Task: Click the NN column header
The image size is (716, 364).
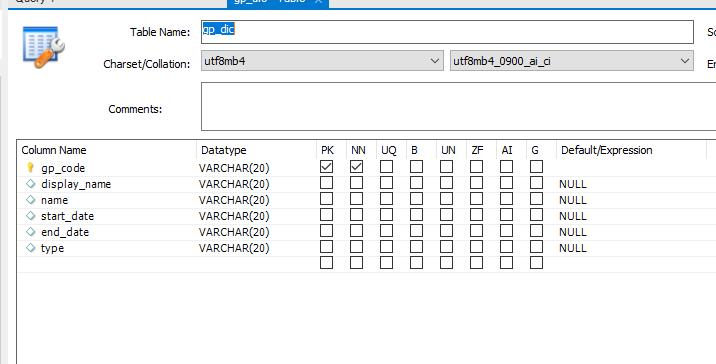Action: pyautogui.click(x=358, y=150)
